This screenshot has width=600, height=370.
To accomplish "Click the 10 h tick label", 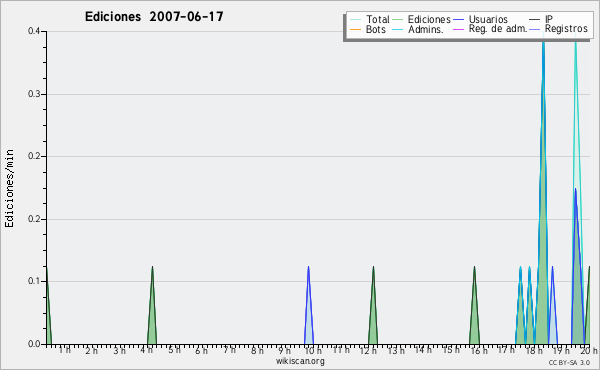I will click(x=313, y=350).
